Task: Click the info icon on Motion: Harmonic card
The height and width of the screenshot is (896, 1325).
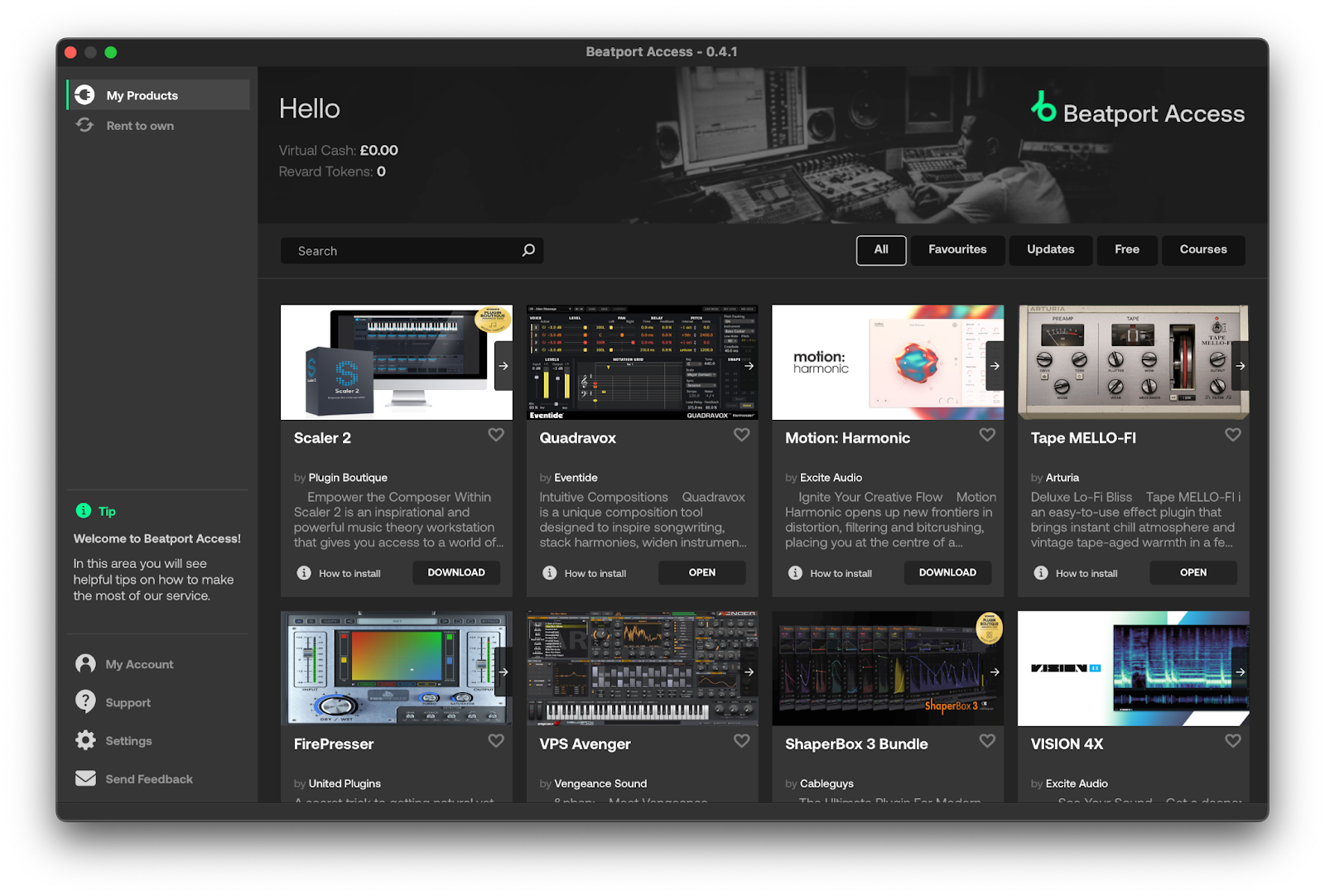Action: point(795,573)
